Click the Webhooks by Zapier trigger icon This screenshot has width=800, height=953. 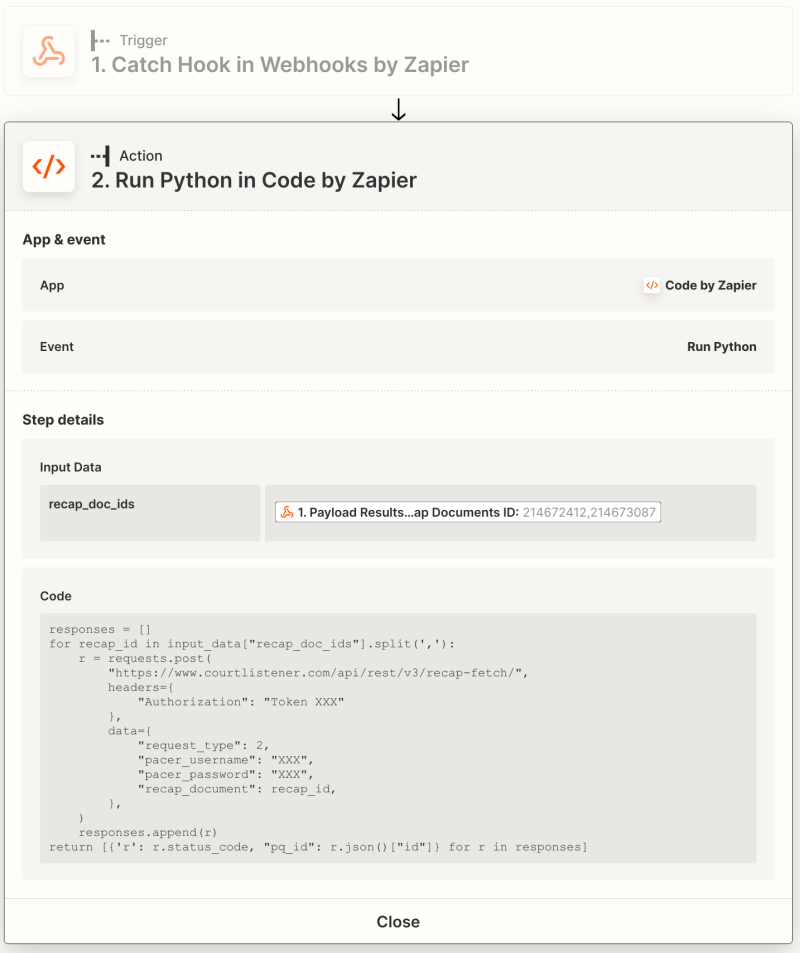pos(49,51)
